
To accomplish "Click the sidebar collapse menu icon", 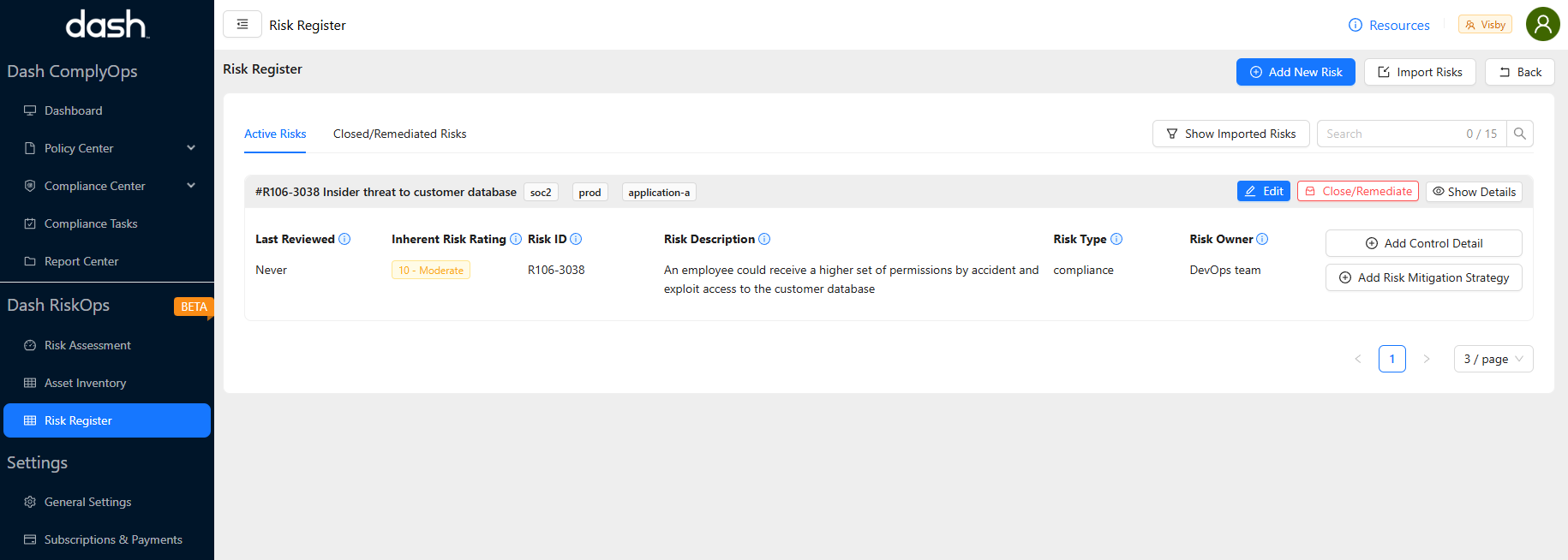I will (242, 25).
